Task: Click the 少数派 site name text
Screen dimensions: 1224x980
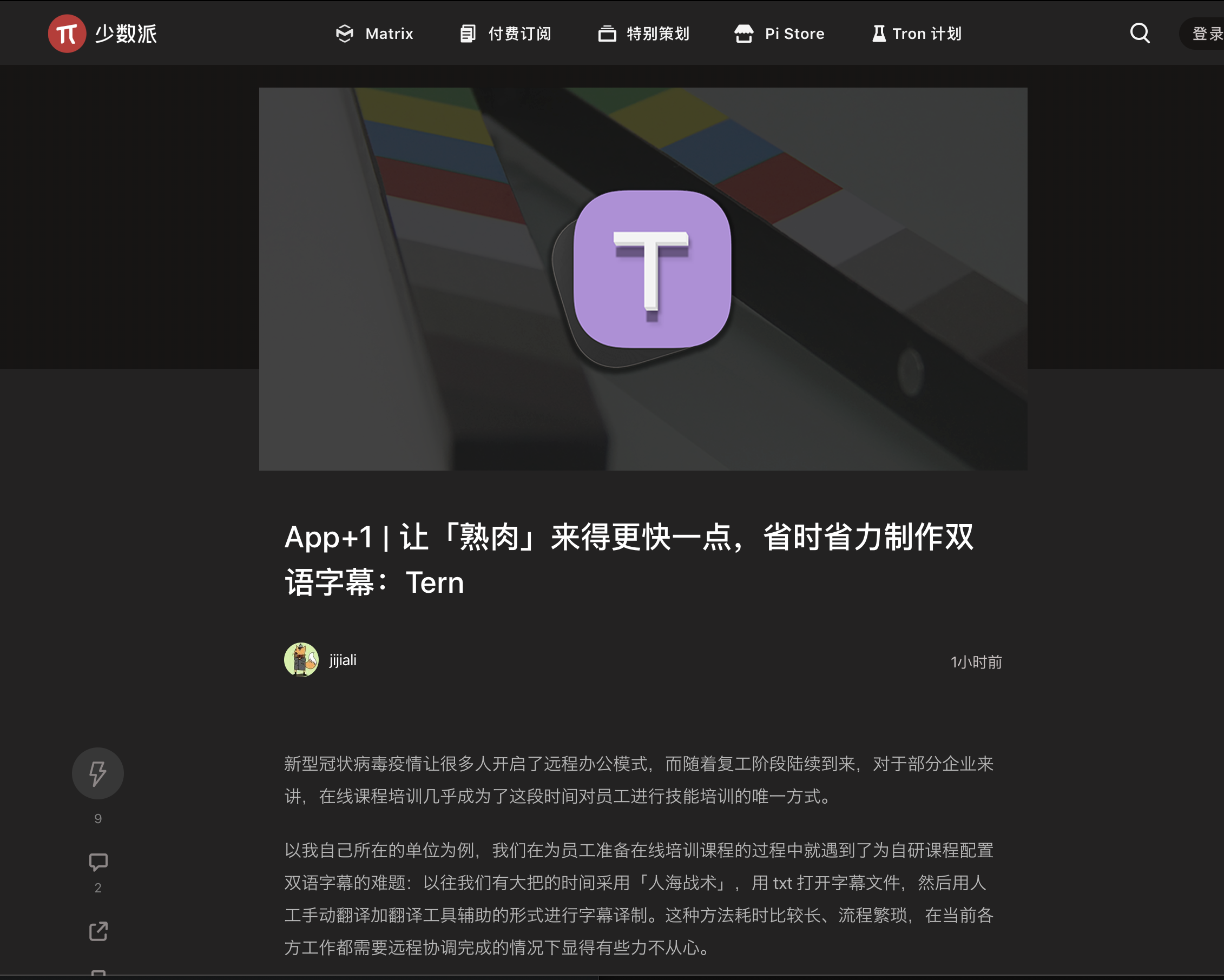Action: tap(126, 34)
